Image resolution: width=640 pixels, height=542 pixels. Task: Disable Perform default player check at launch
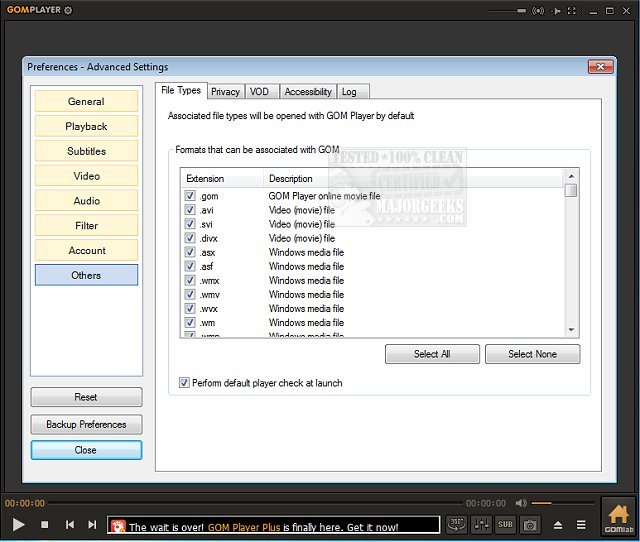(184, 383)
